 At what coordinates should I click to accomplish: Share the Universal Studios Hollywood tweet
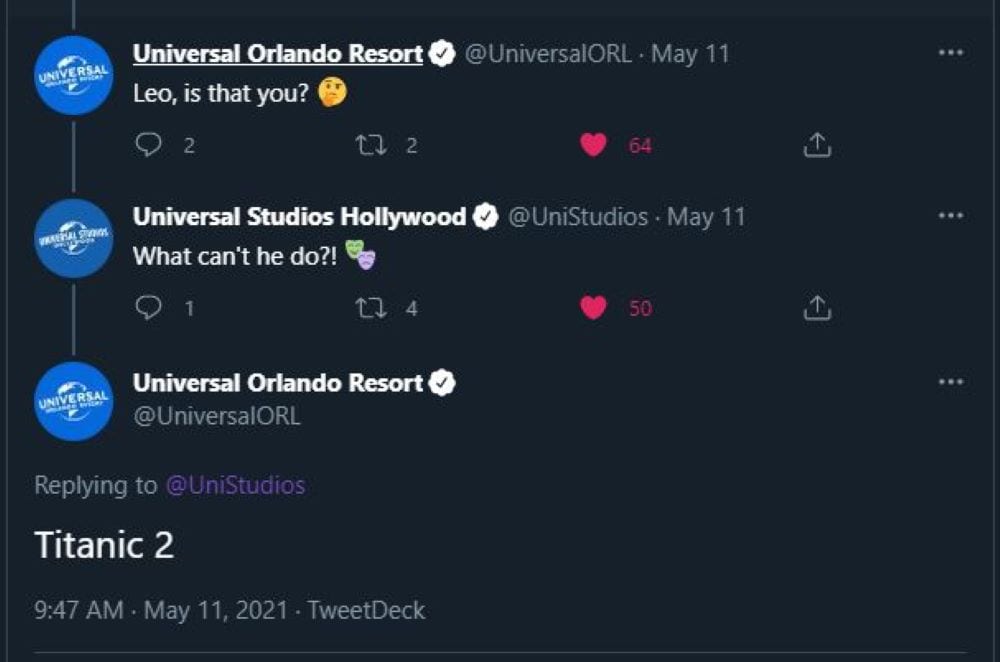pyautogui.click(x=817, y=307)
